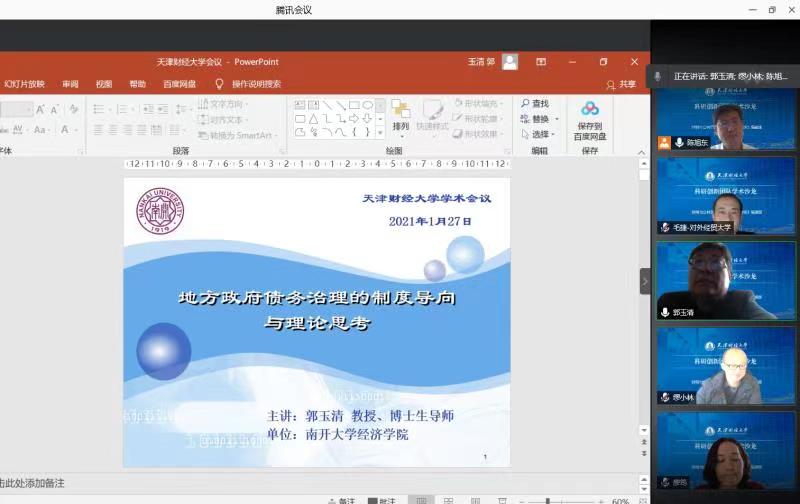Click the Share (共享) icon
The width and height of the screenshot is (800, 504).
[x=621, y=85]
